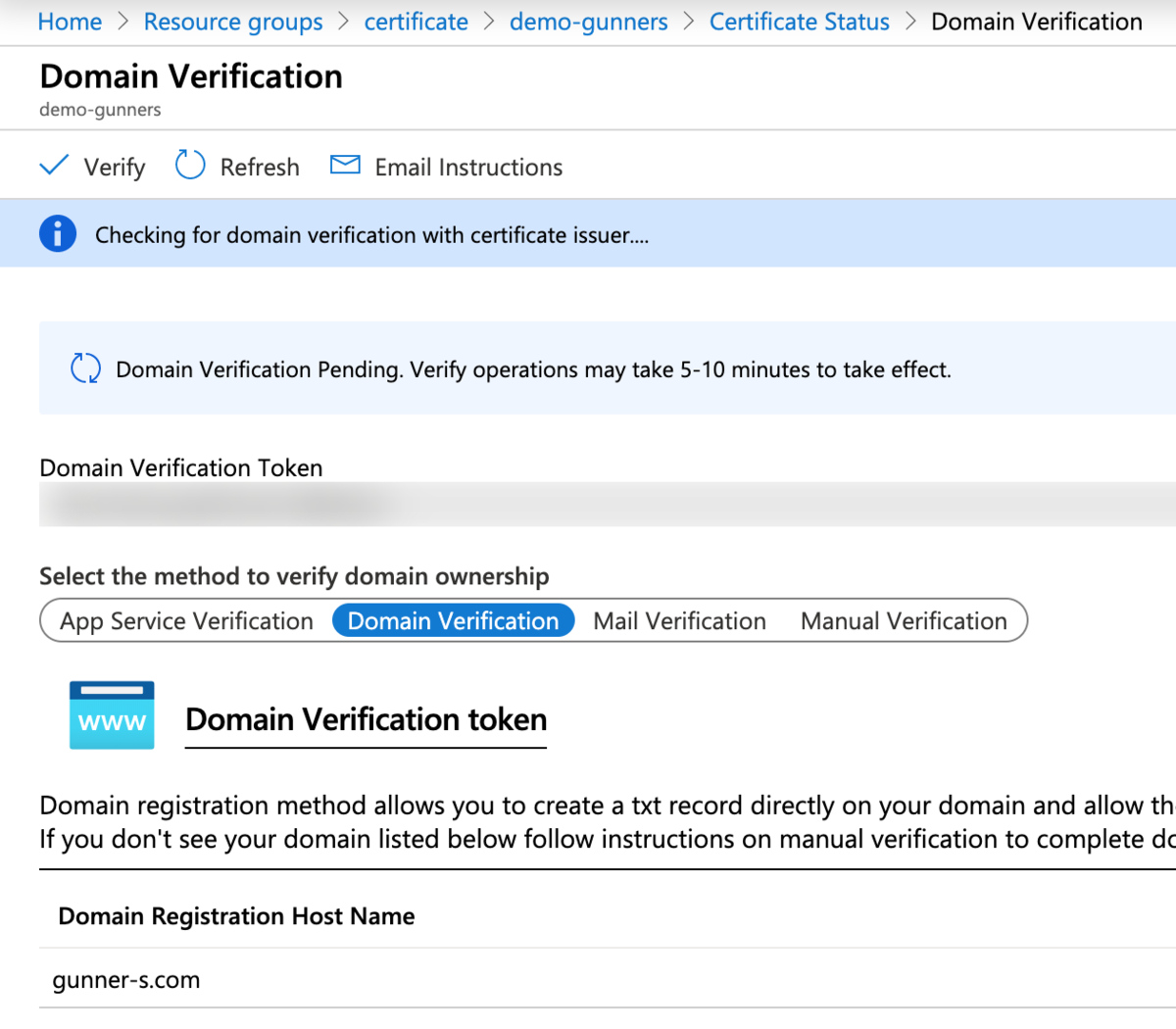Click the spinning refresh icon in the pending banner
Screen dimensions: 1176x1029
click(85, 368)
